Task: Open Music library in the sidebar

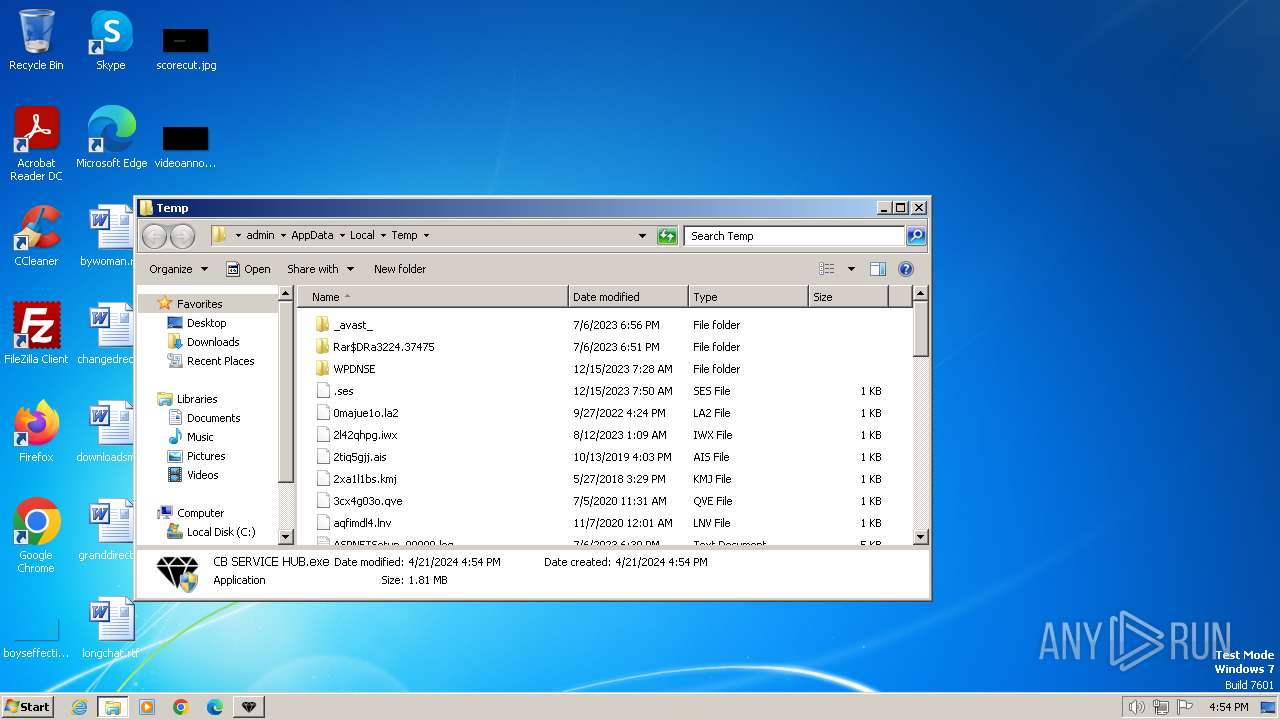Action: (200, 437)
